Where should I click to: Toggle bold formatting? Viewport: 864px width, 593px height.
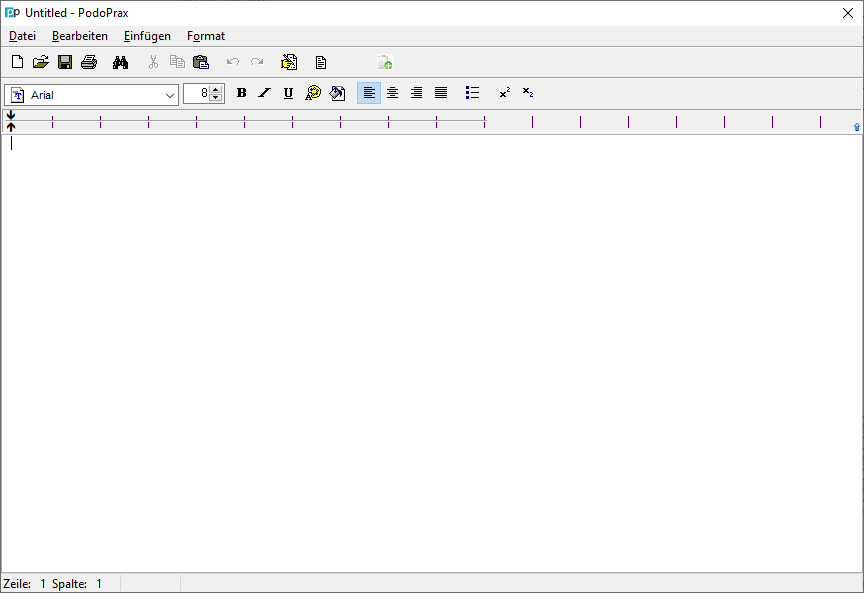click(241, 93)
